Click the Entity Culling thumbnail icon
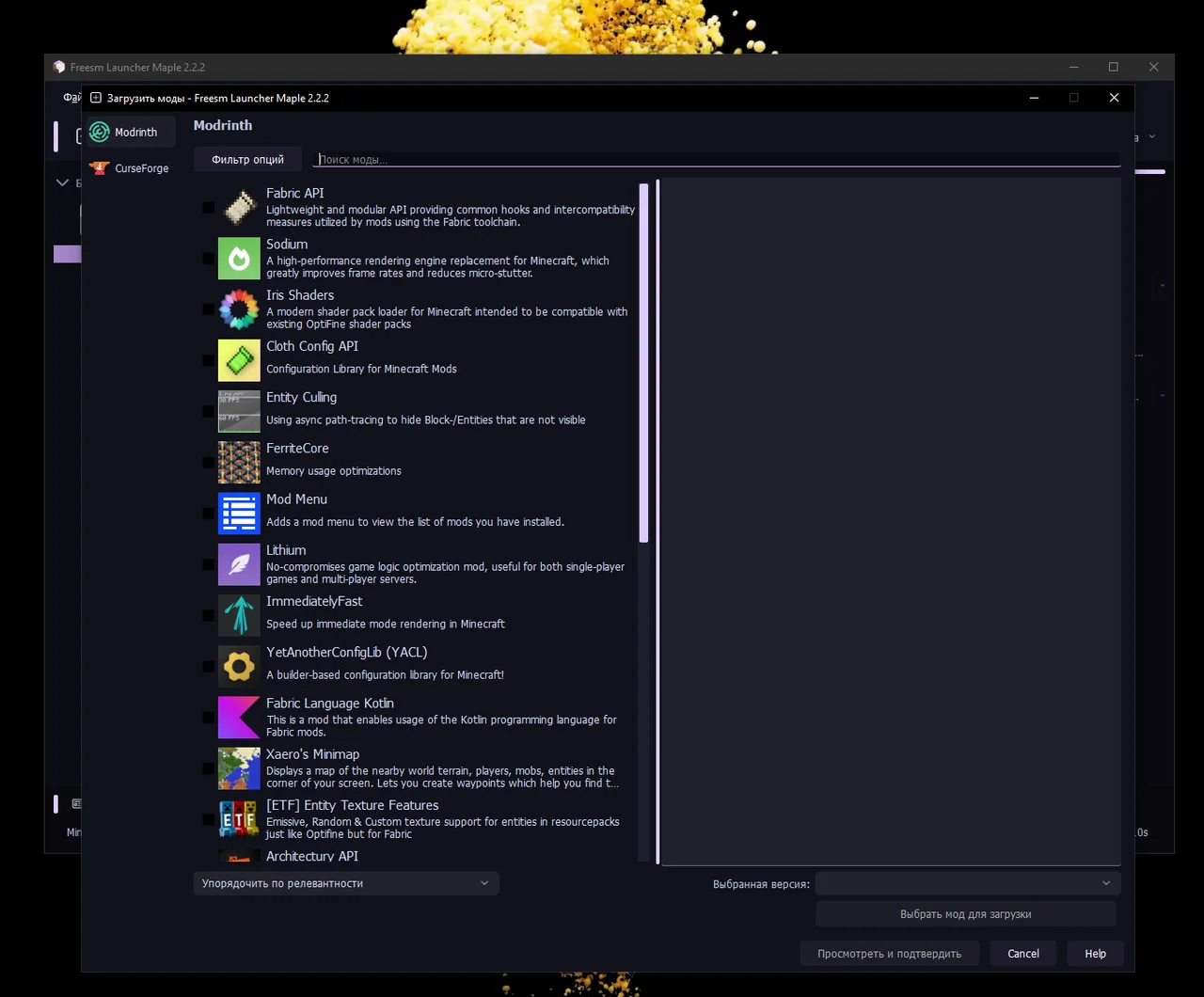Screen dimensions: 1204x997 (239, 411)
